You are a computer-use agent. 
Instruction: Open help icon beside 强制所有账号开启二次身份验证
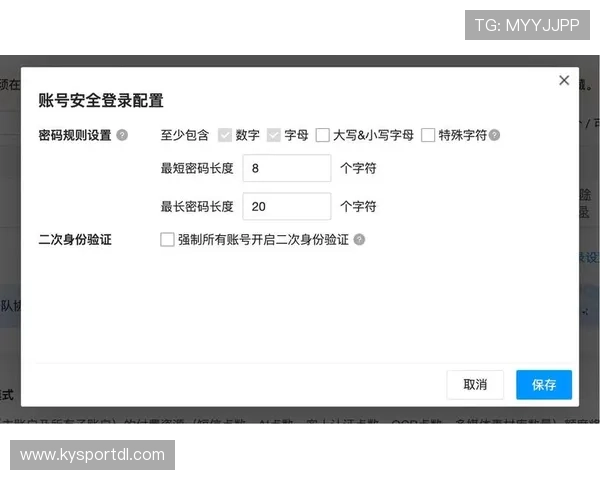359,240
